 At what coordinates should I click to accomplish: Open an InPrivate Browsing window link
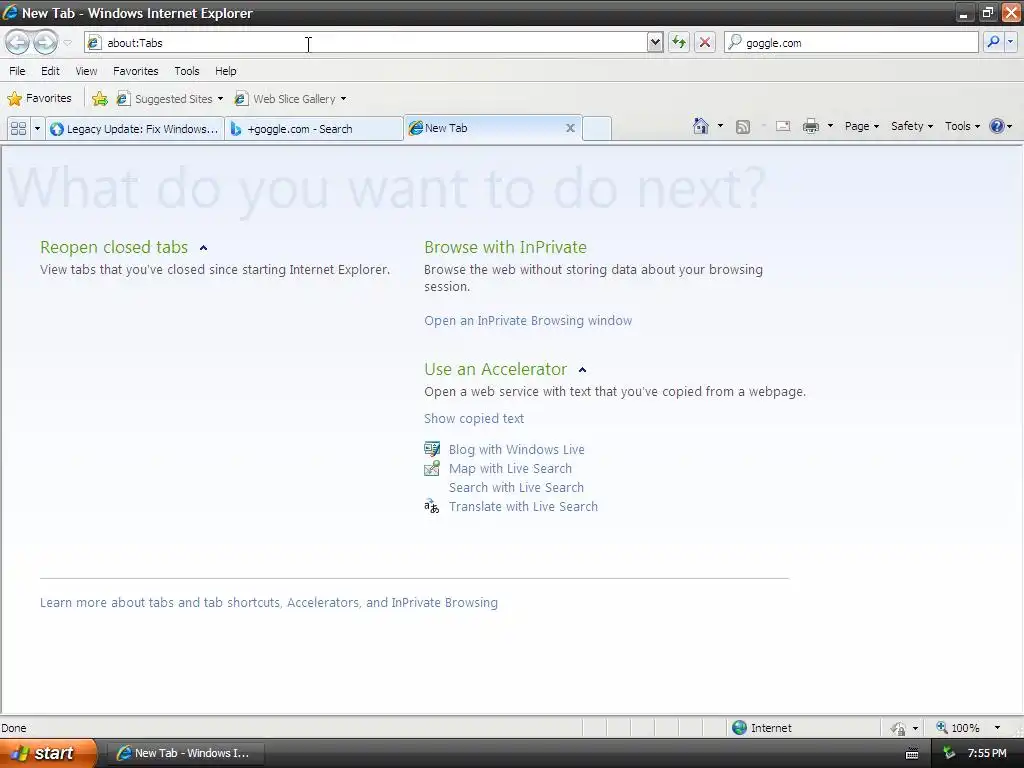(x=528, y=321)
